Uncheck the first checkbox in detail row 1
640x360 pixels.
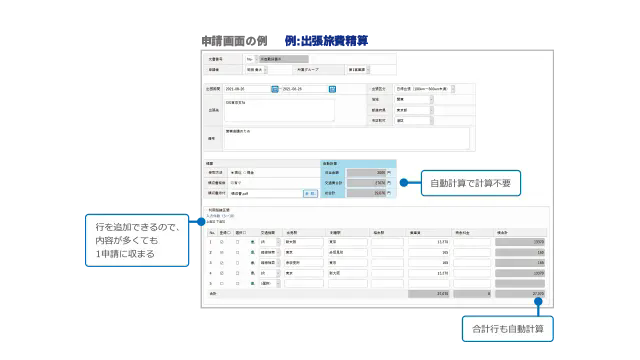222,242
